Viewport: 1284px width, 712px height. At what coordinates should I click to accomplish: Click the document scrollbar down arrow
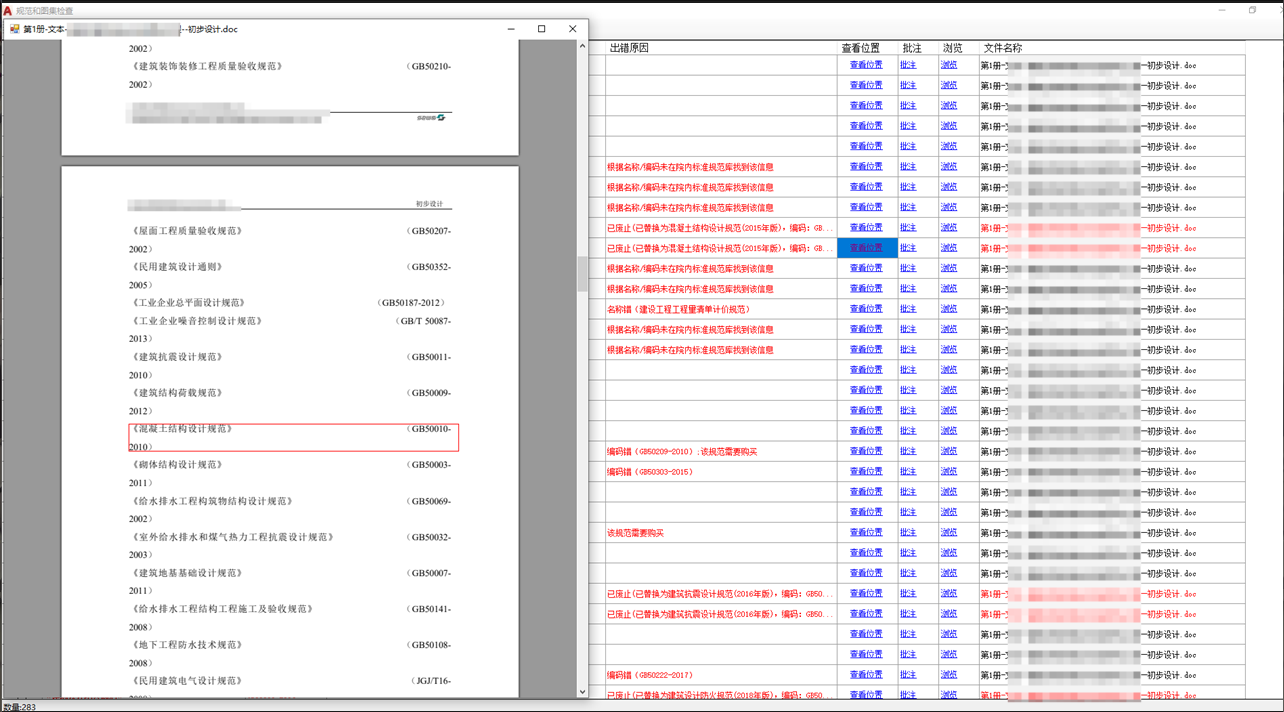point(582,691)
